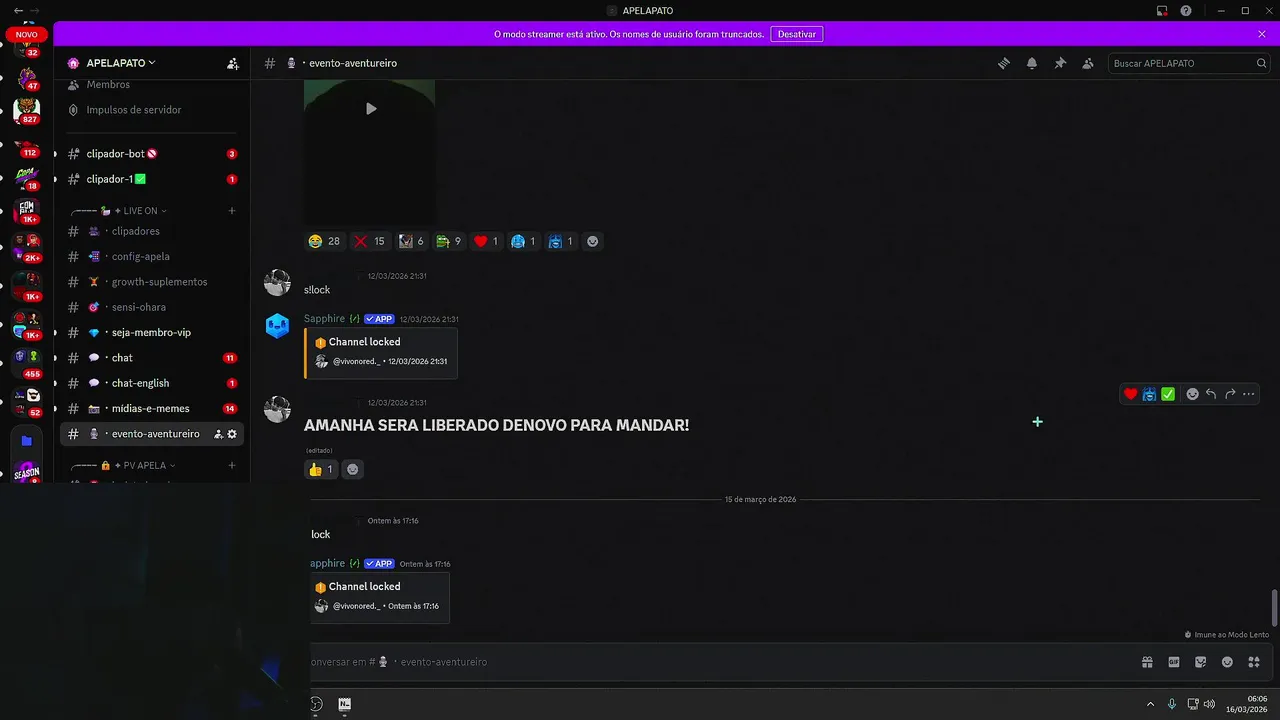
Task: Open the server with 827 badge
Action: click(x=27, y=110)
